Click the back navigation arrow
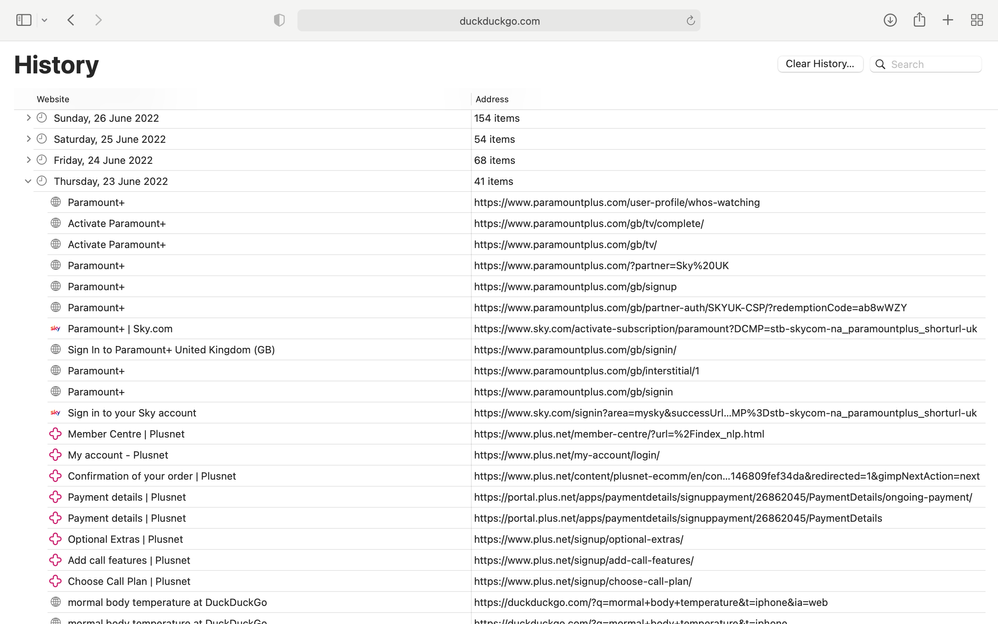This screenshot has height=624, width=998. (68, 19)
